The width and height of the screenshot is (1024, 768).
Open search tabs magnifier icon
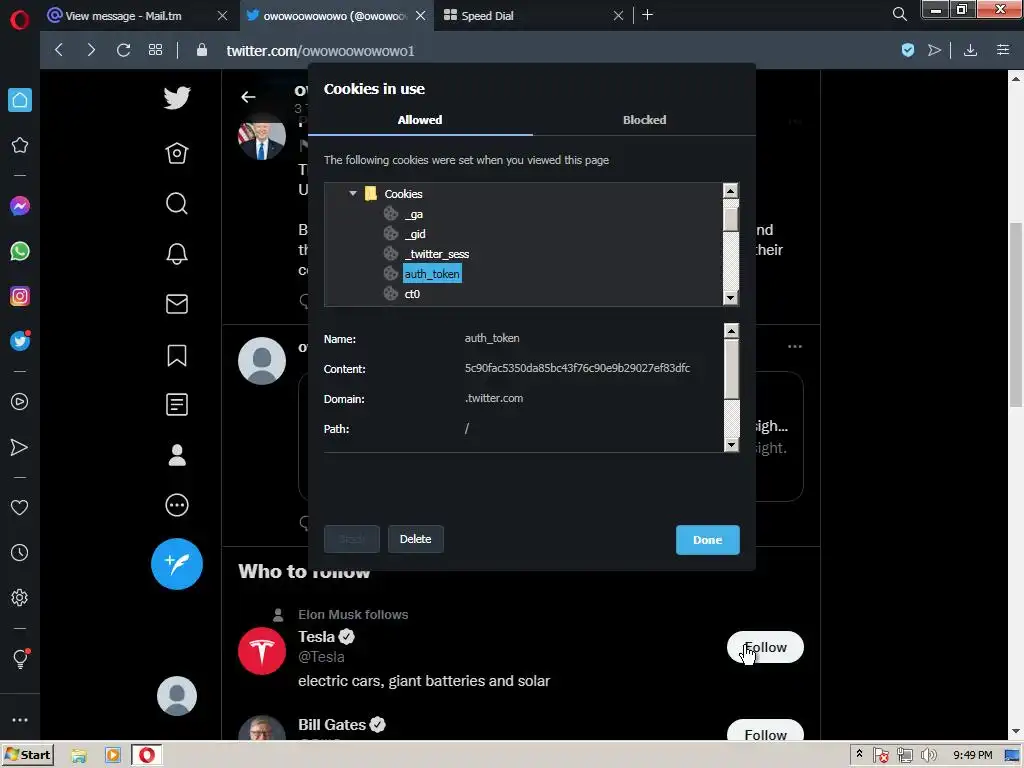[x=899, y=14]
